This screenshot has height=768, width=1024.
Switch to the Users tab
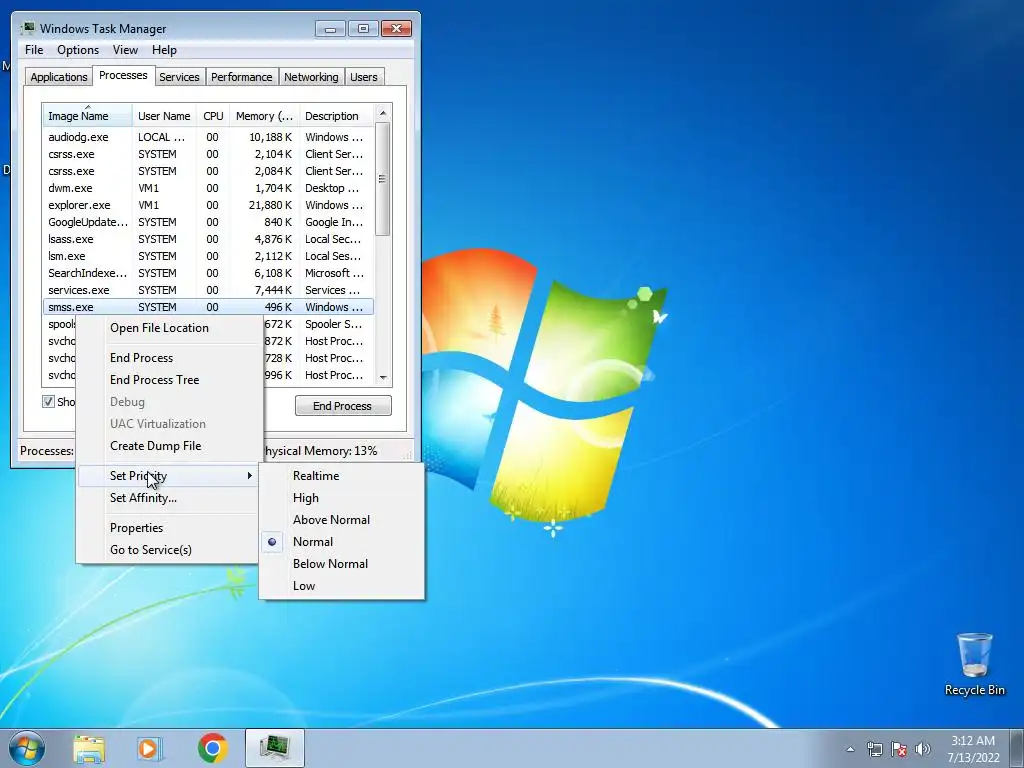click(364, 77)
